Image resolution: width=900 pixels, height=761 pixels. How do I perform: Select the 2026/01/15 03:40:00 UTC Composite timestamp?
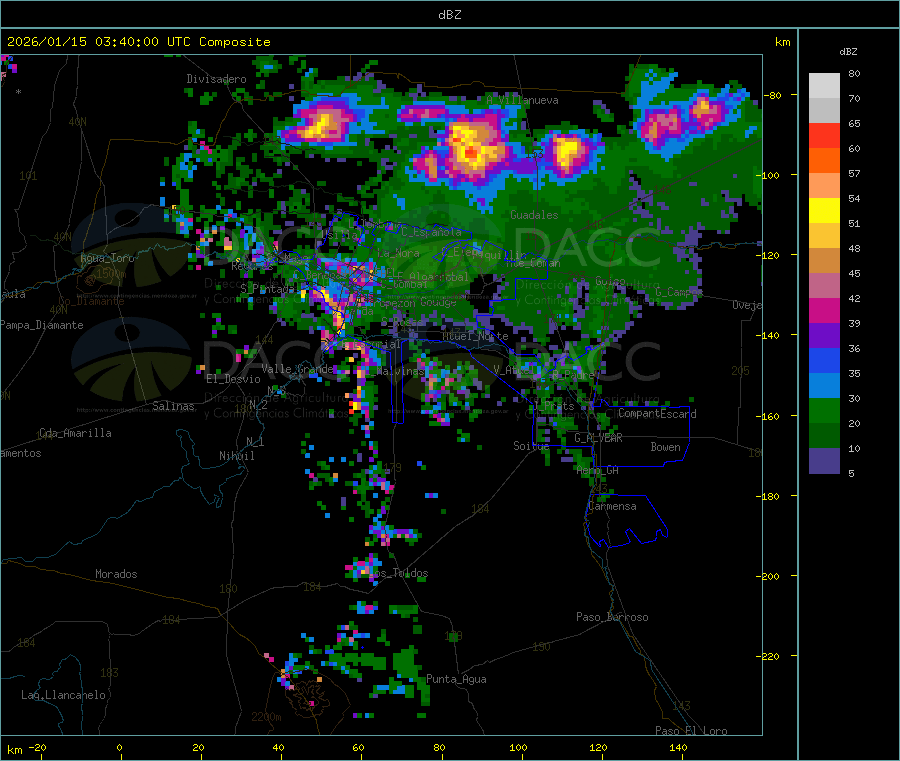pos(138,42)
